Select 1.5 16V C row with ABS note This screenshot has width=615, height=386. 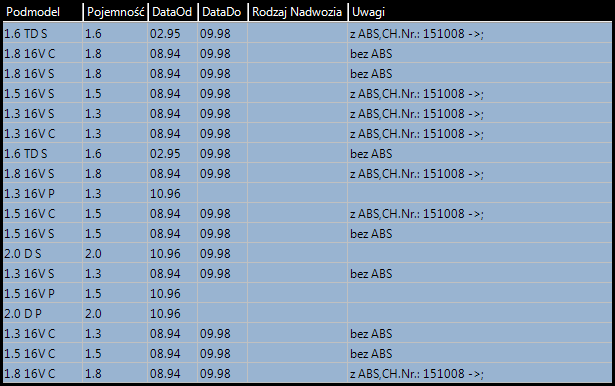point(307,213)
